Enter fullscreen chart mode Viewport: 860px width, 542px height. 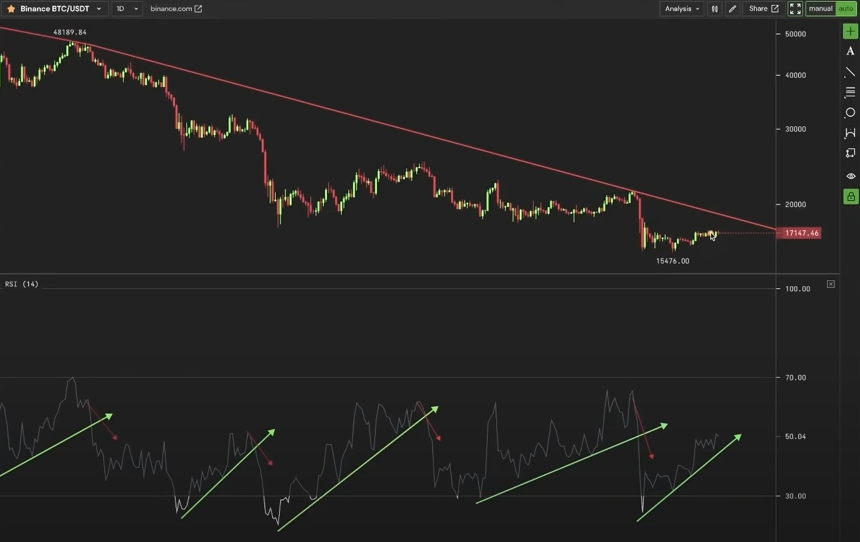(795, 9)
